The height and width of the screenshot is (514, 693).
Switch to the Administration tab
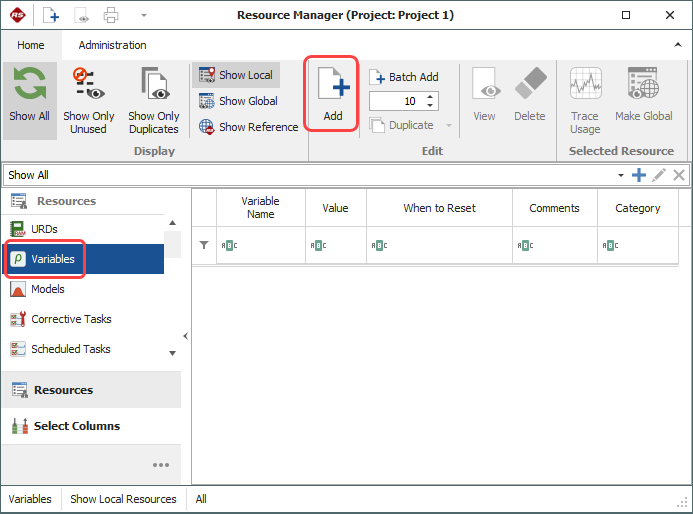(x=112, y=45)
